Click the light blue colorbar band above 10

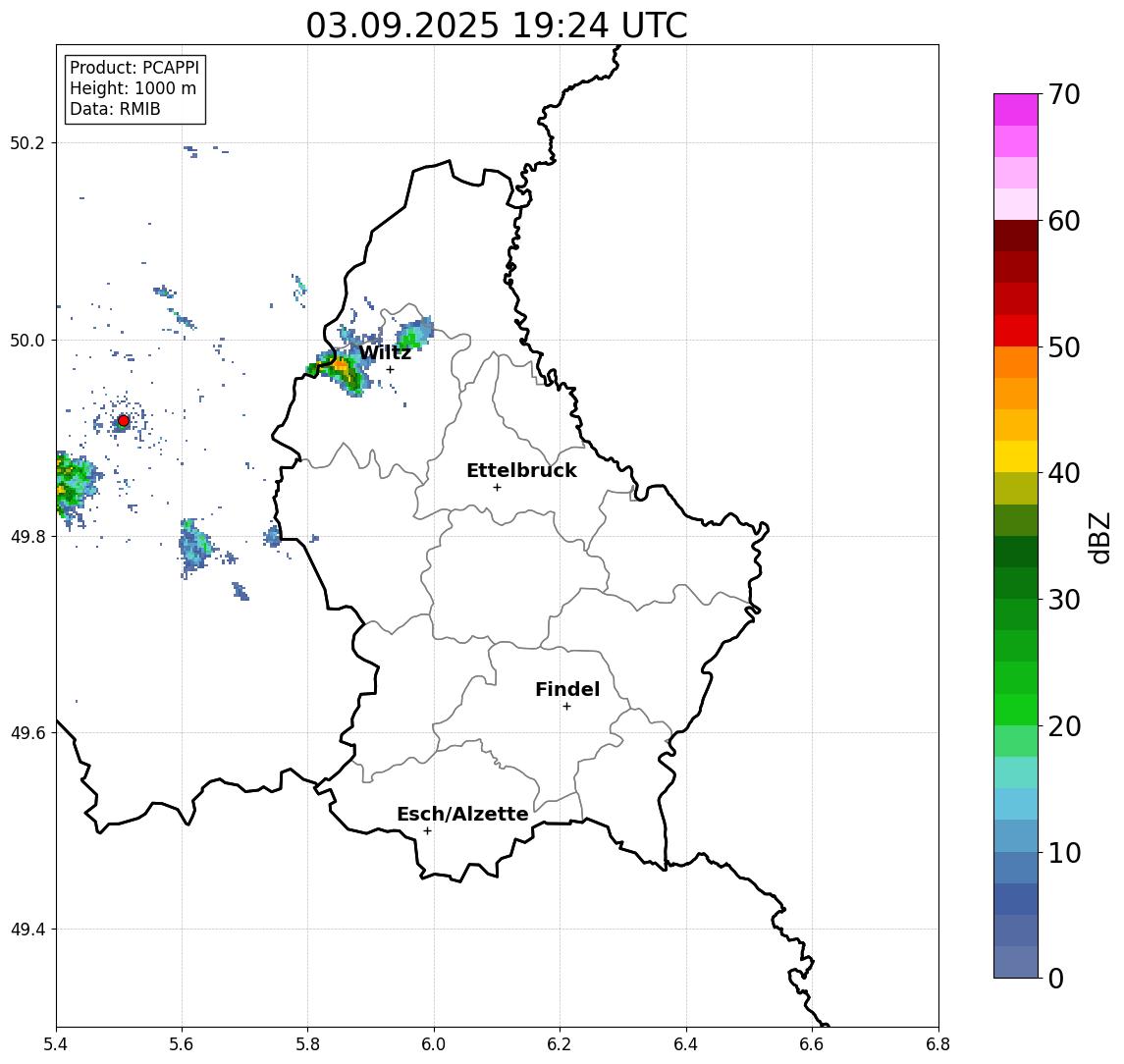(1016, 835)
